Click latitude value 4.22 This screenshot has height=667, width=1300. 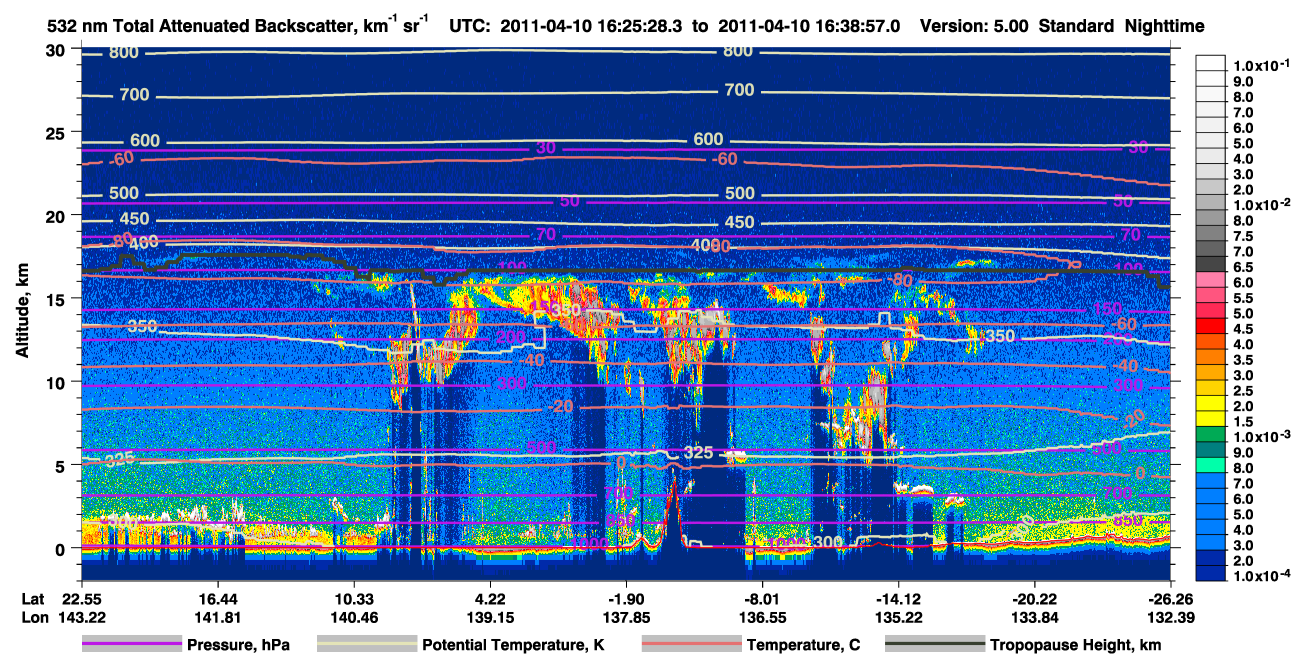[489, 598]
